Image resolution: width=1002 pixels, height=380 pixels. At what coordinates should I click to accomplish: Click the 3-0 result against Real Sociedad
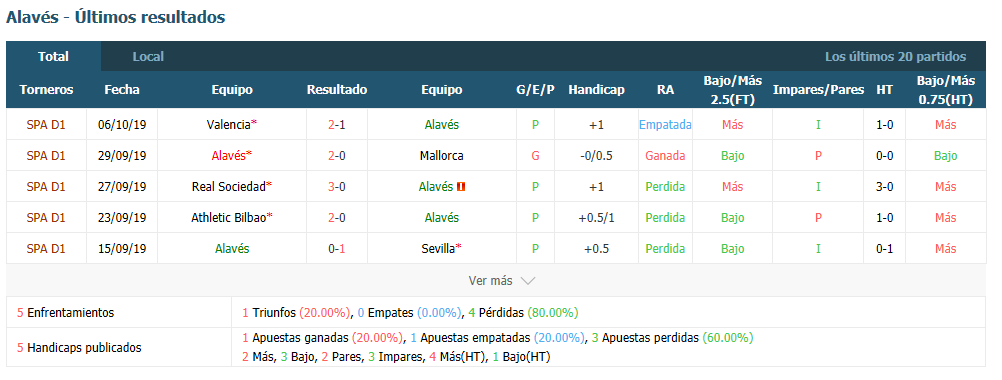tap(337, 187)
